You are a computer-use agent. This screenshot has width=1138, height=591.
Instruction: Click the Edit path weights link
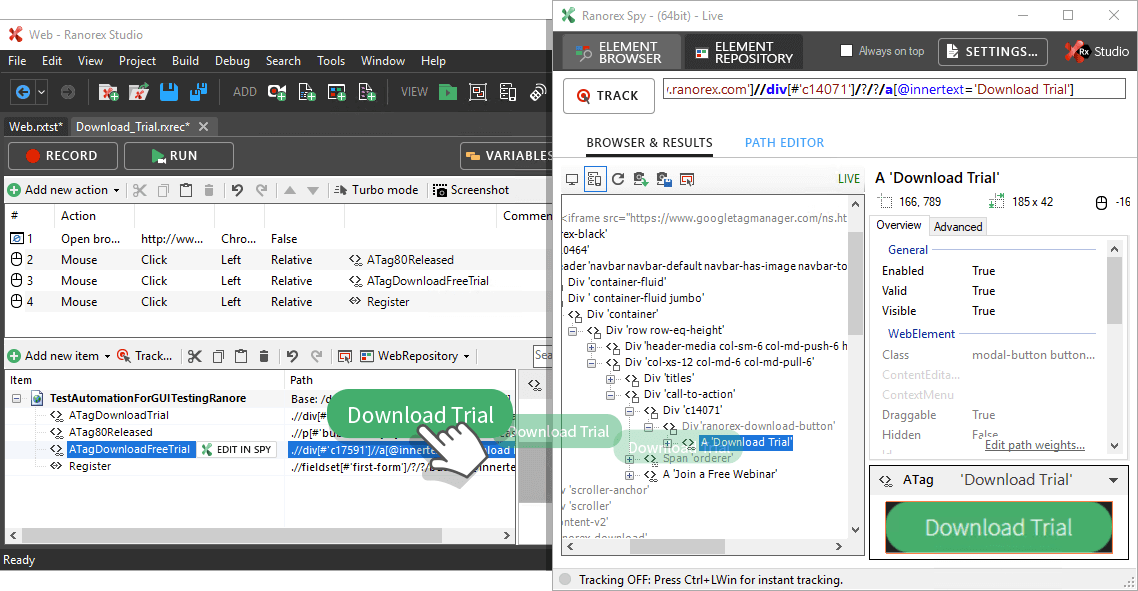(1035, 445)
